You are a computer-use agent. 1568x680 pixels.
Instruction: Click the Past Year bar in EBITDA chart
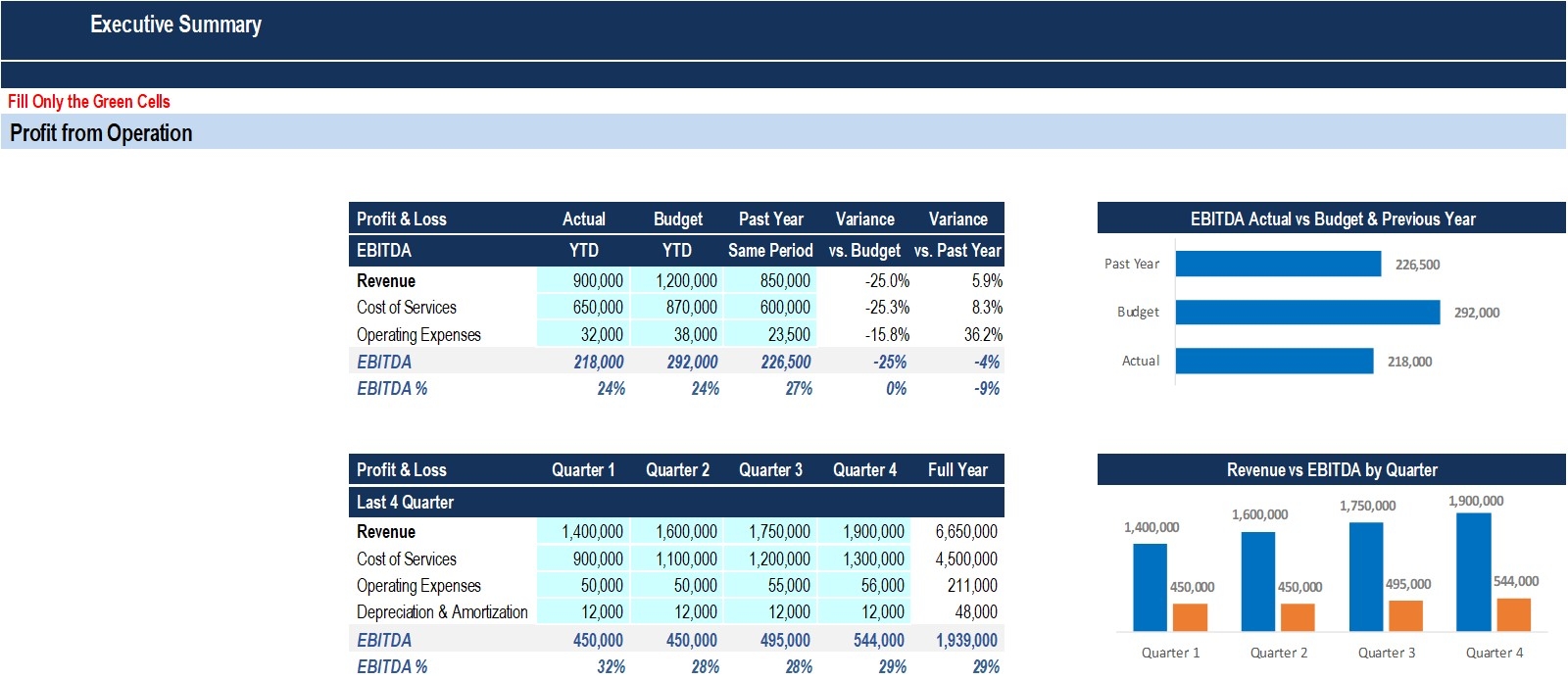click(x=1277, y=264)
